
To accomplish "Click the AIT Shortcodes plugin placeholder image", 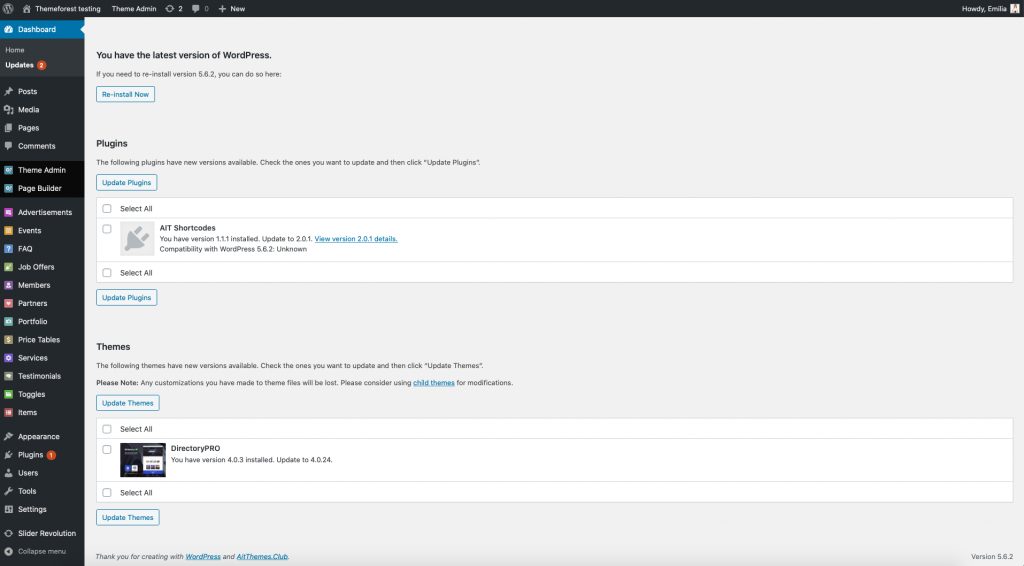I will (137, 239).
